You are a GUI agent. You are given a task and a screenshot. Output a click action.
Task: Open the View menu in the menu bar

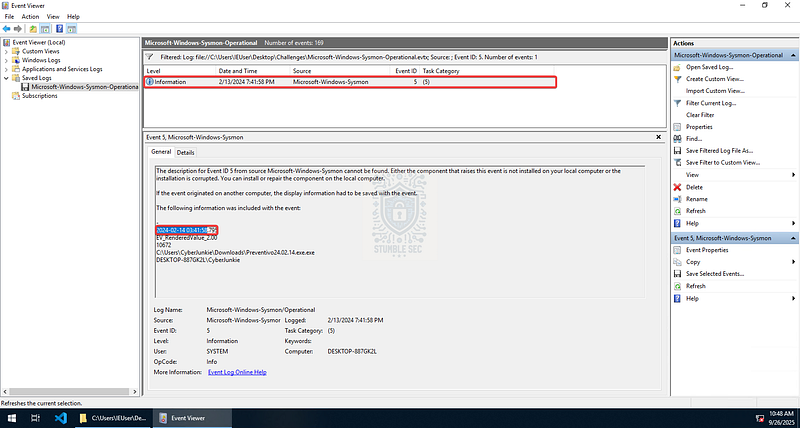[53, 17]
